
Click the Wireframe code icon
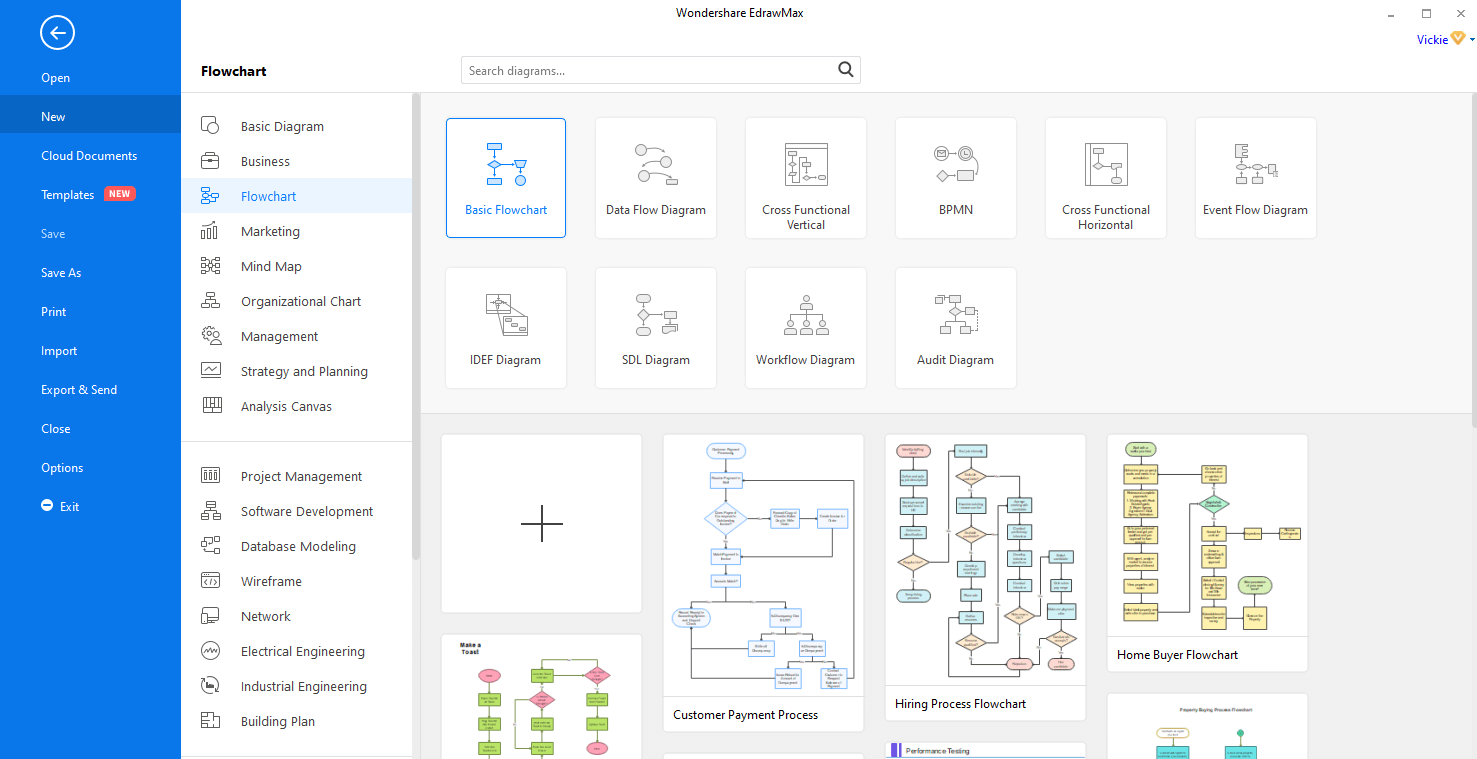(x=210, y=581)
